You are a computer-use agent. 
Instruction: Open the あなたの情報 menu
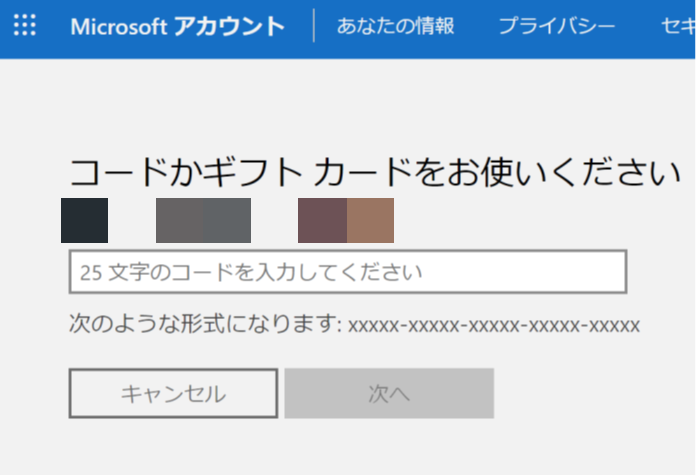click(x=395, y=26)
